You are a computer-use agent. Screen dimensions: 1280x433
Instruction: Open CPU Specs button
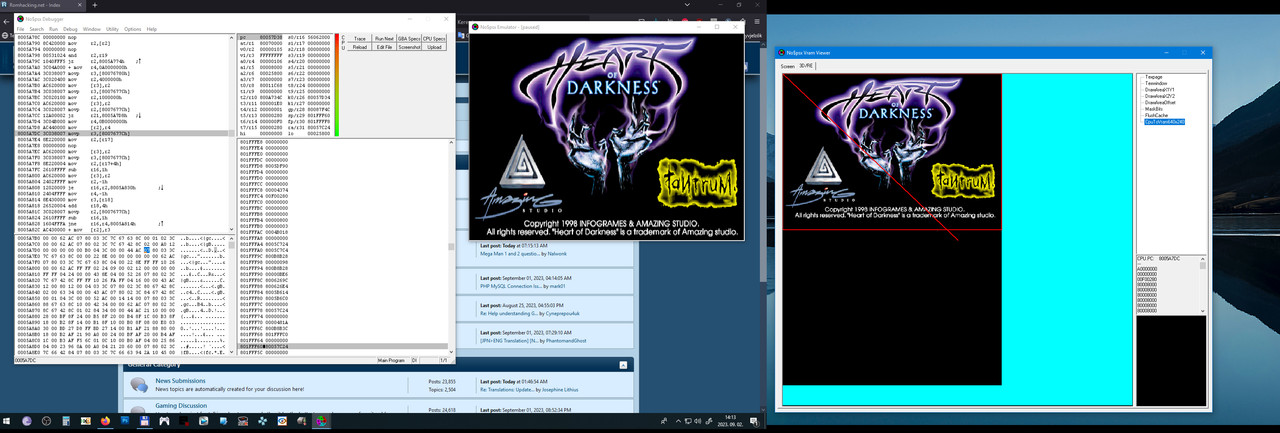tap(434, 39)
